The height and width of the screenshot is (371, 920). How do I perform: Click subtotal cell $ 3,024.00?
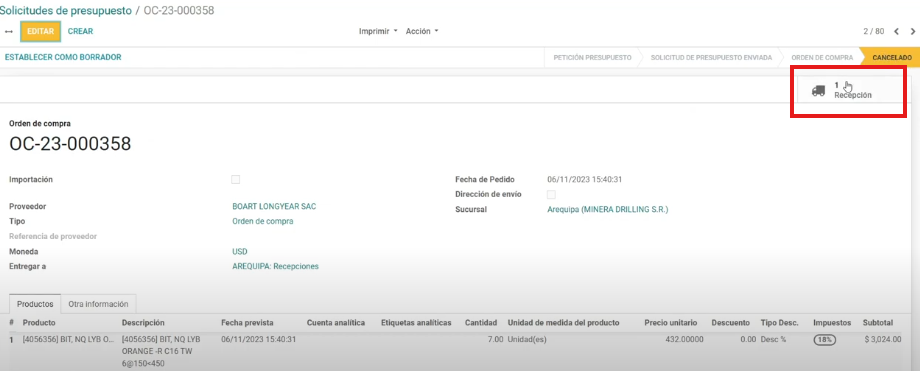[x=882, y=339]
